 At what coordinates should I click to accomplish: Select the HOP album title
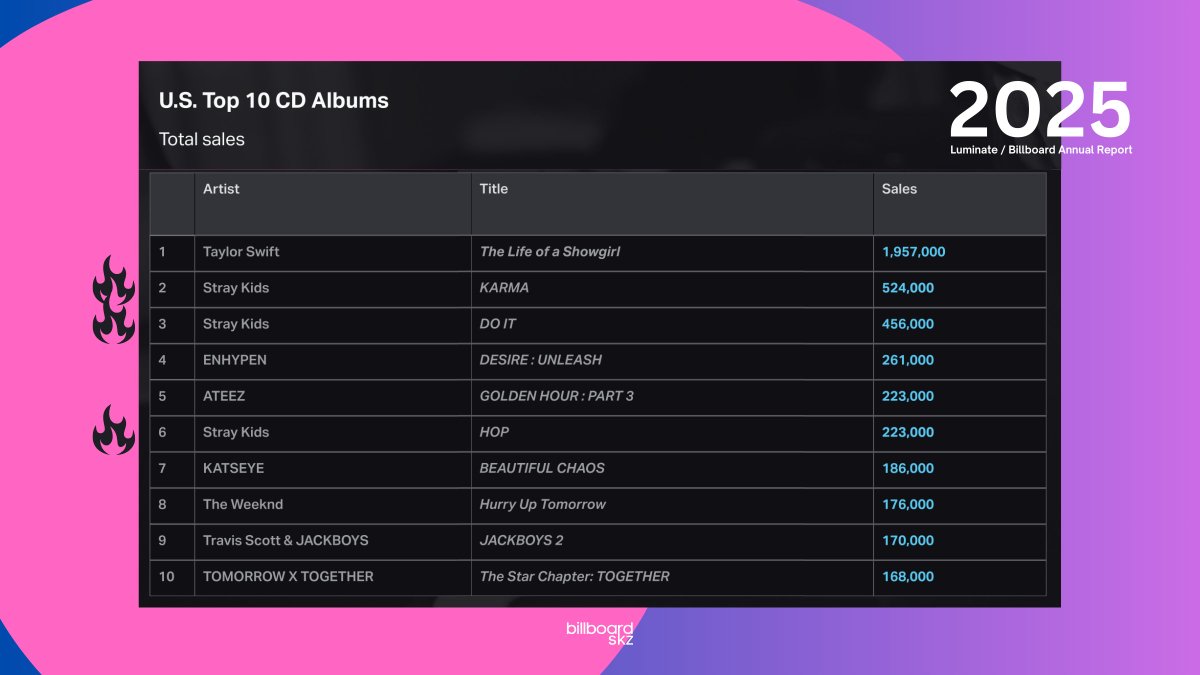coord(494,432)
